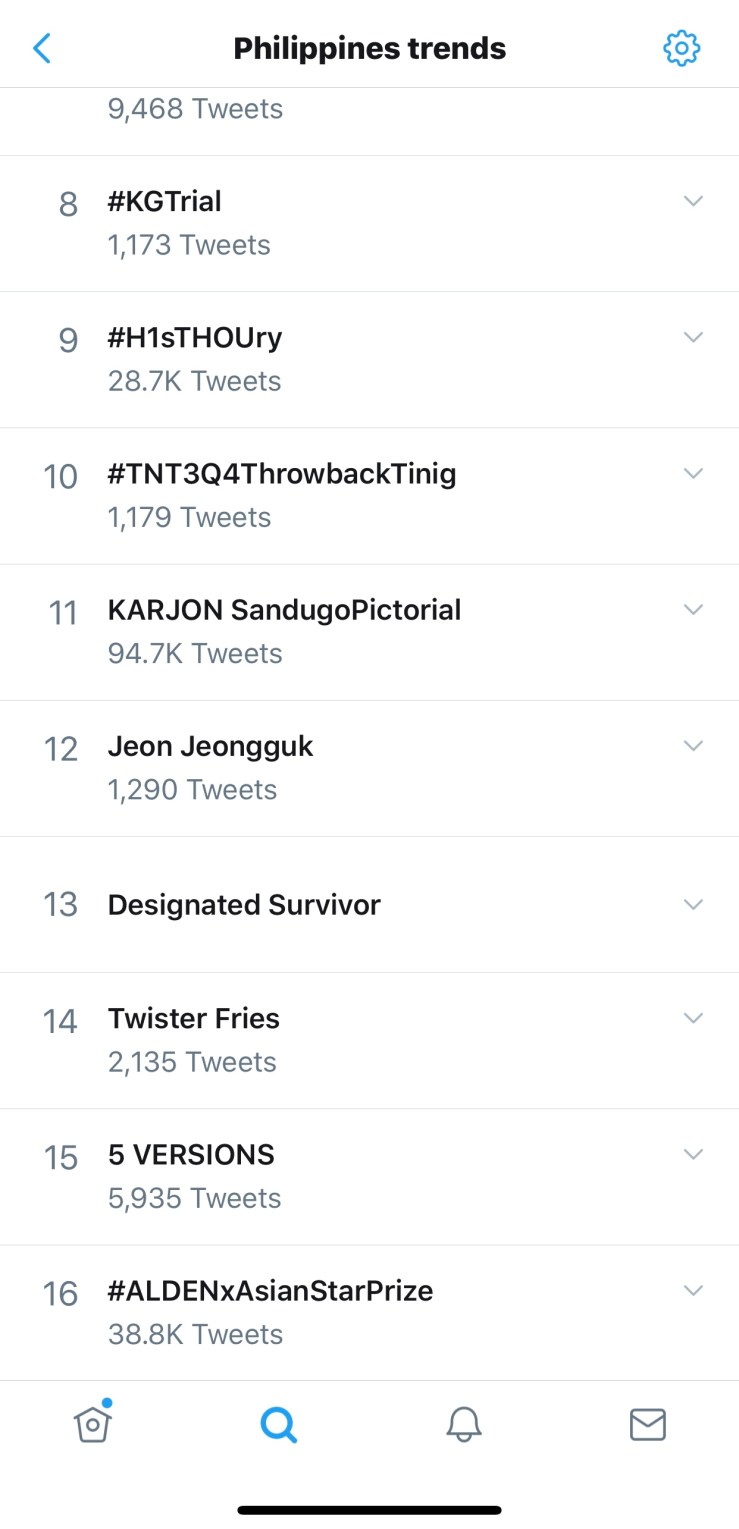Tap chevron beside Twister Fries trend
739x1529 pixels.
click(693, 1018)
